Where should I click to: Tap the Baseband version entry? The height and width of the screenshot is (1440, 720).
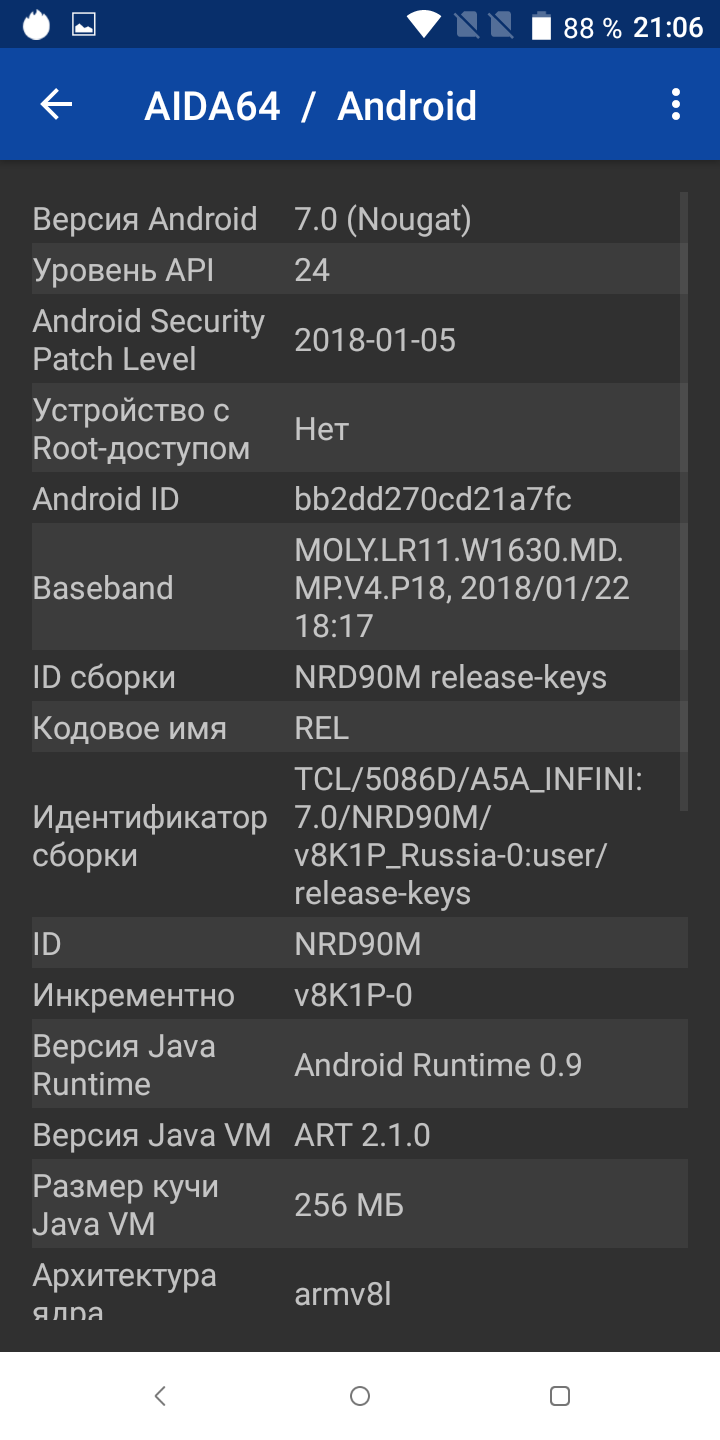pyautogui.click(x=360, y=587)
